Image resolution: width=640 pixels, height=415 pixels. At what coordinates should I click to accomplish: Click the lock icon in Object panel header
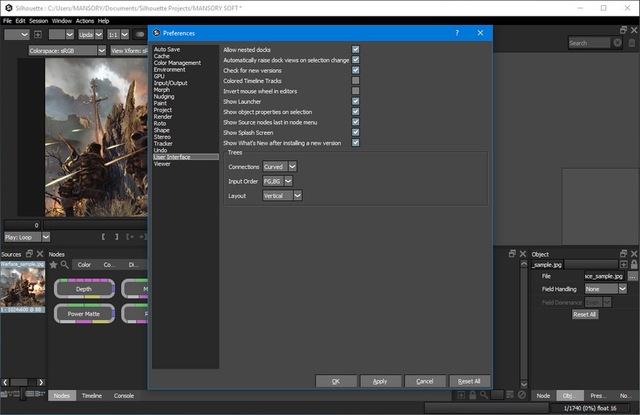pyautogui.click(x=634, y=264)
